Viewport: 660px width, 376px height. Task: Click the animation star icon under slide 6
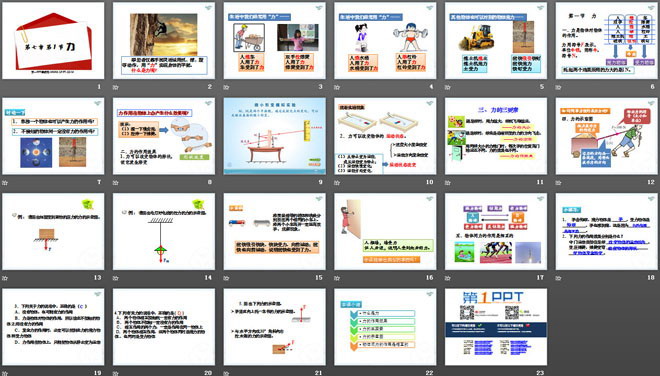(559, 87)
